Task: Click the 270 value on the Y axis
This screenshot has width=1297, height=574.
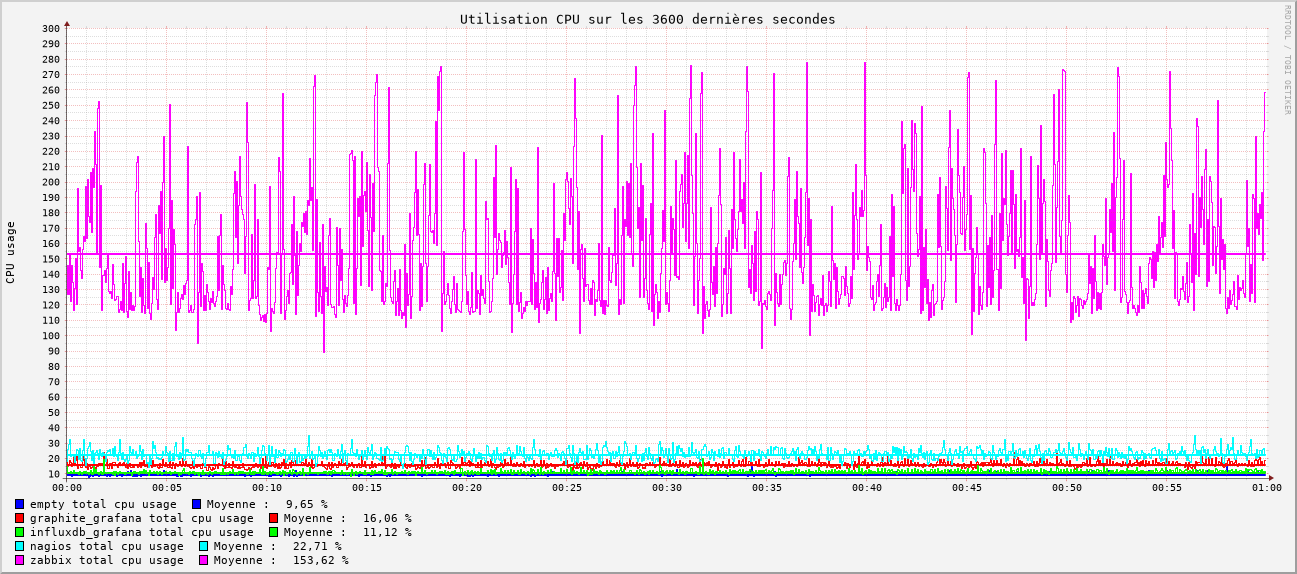Action: (x=51, y=74)
